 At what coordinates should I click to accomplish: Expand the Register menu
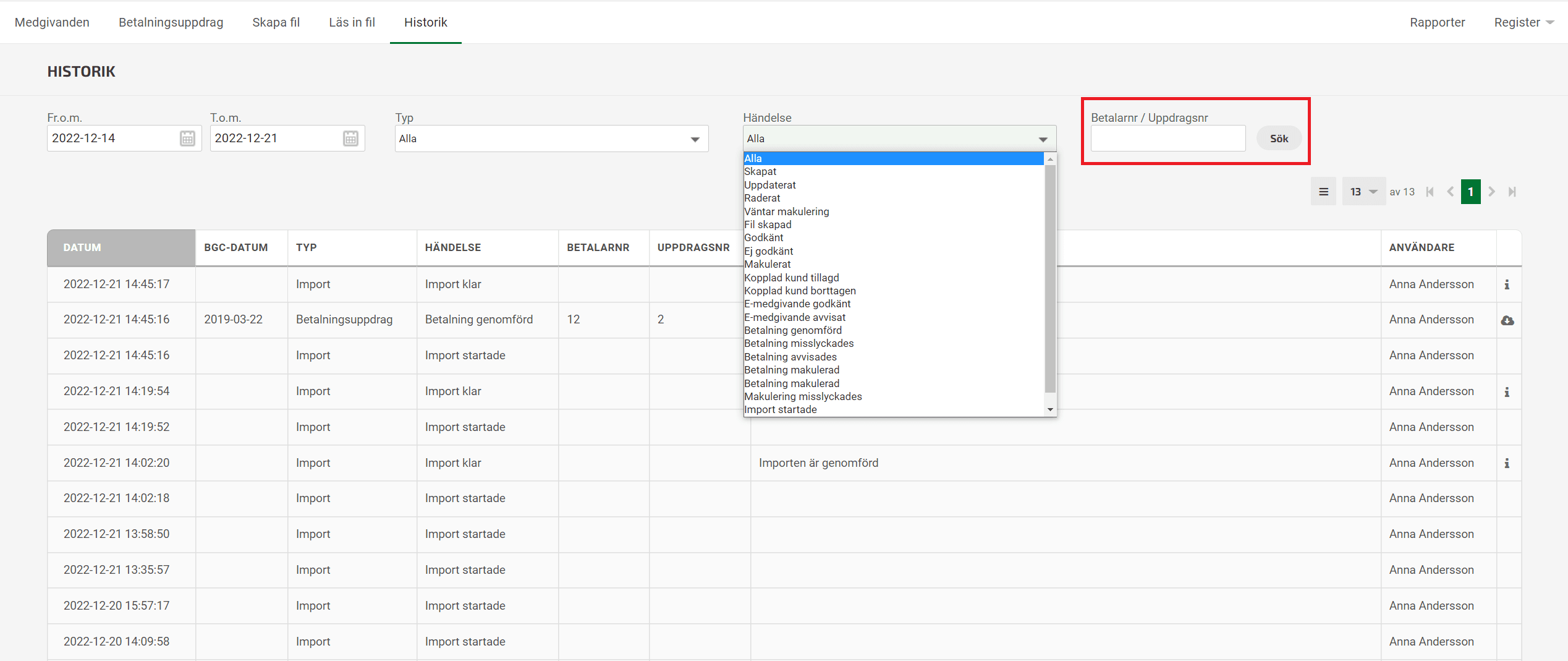(x=1524, y=22)
